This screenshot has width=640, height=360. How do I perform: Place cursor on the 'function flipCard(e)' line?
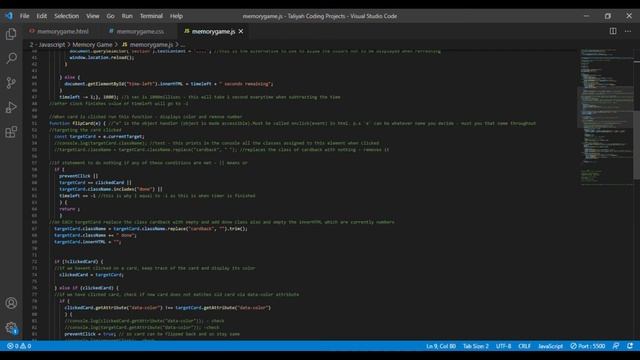coord(292,123)
